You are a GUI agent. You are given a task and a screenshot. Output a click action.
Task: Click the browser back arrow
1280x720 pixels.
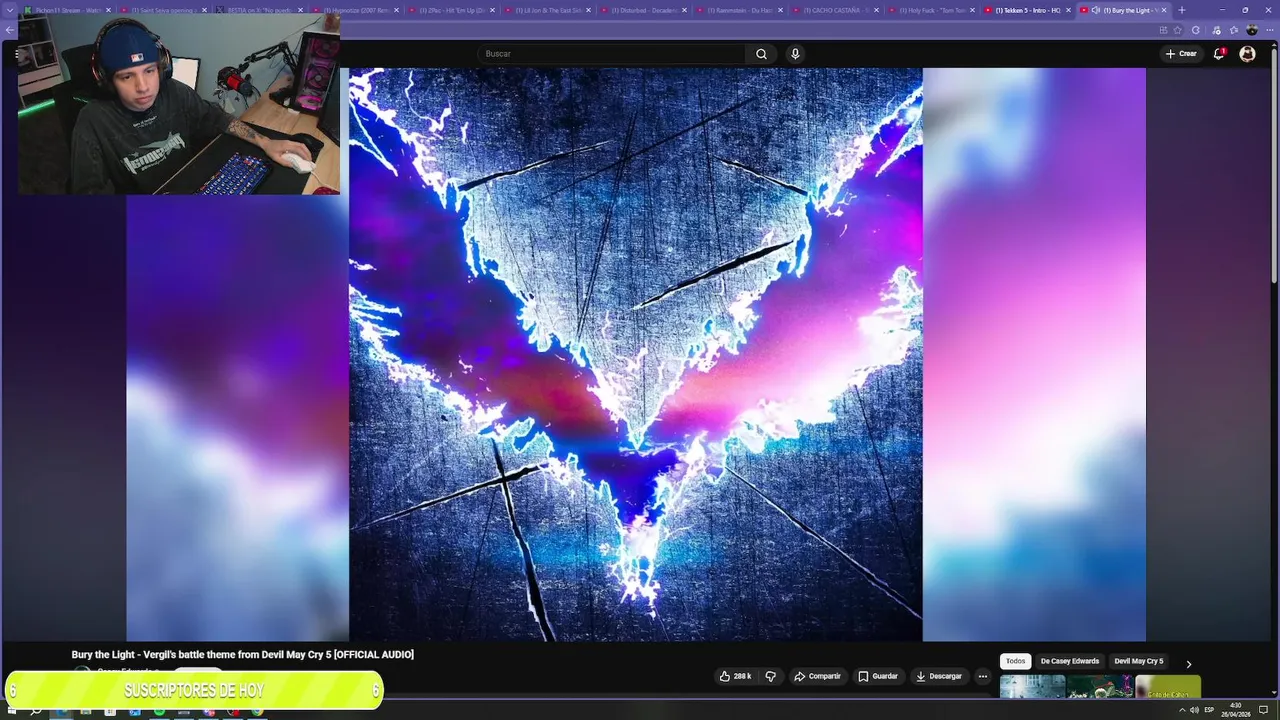pyautogui.click(x=9, y=30)
